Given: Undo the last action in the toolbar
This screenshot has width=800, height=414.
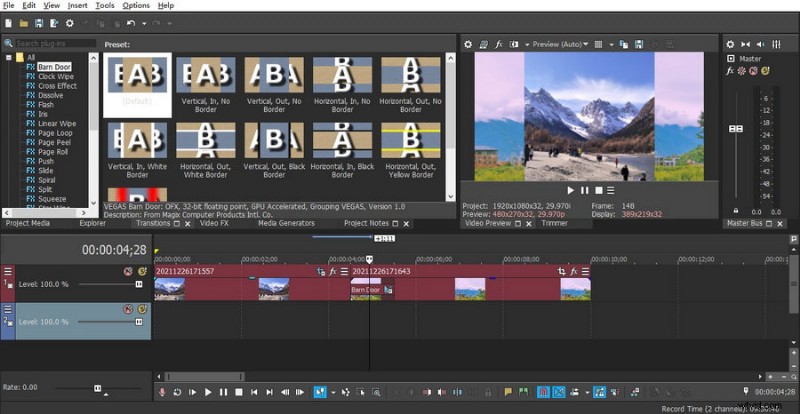Looking at the screenshot, I should tap(131, 23).
